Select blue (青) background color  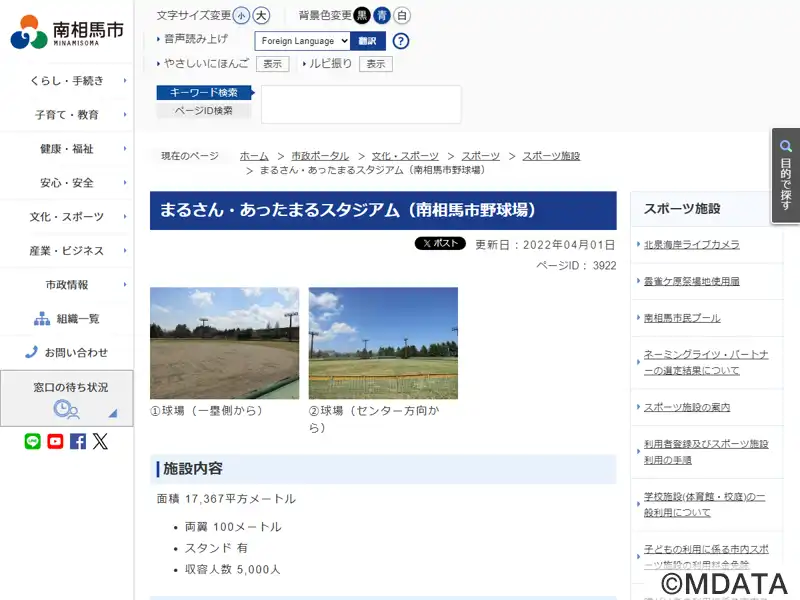381,16
